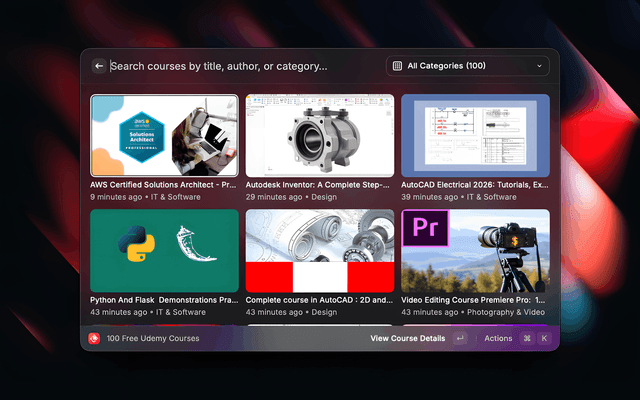Click the back arrow icon

tap(99, 66)
